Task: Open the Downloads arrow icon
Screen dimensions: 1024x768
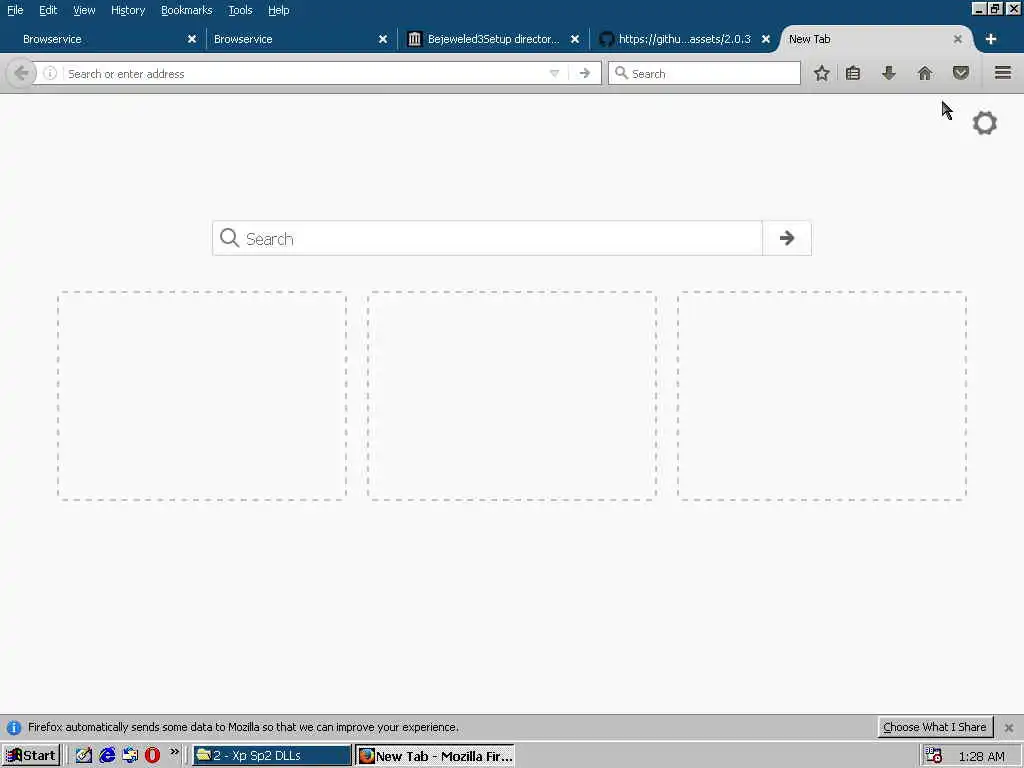Action: 888,73
